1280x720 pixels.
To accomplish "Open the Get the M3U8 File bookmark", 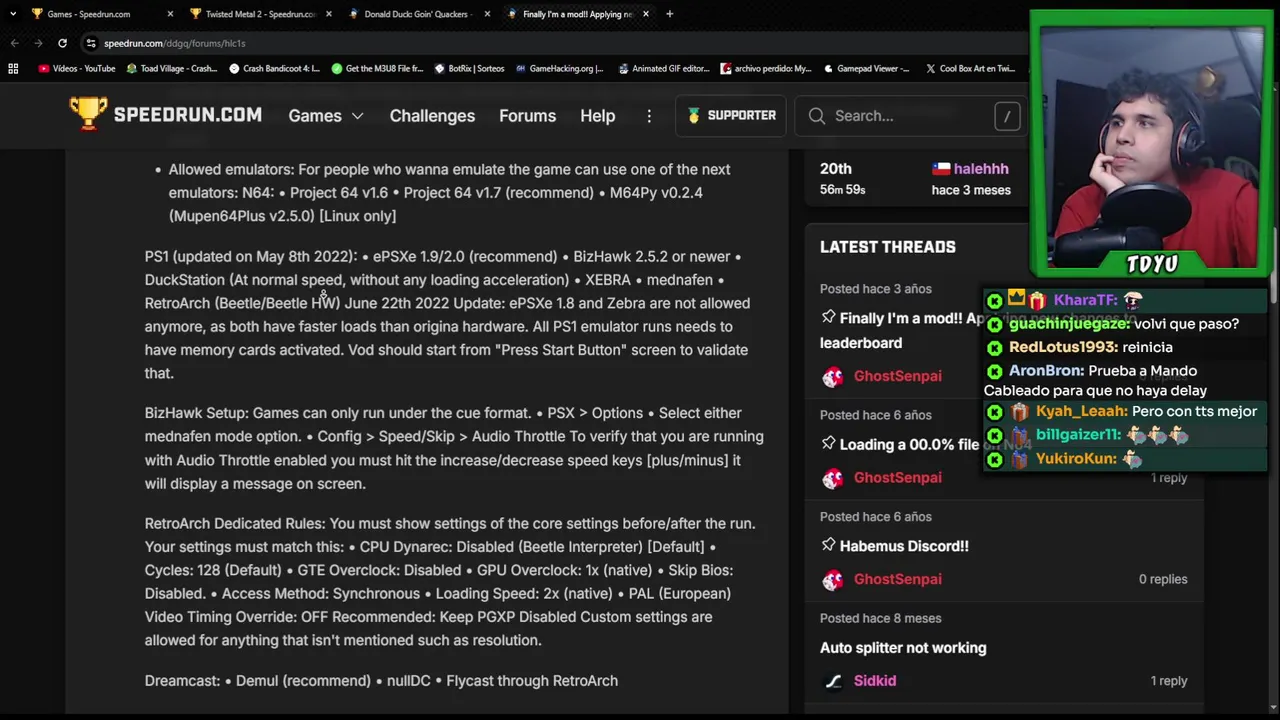I will [377, 69].
